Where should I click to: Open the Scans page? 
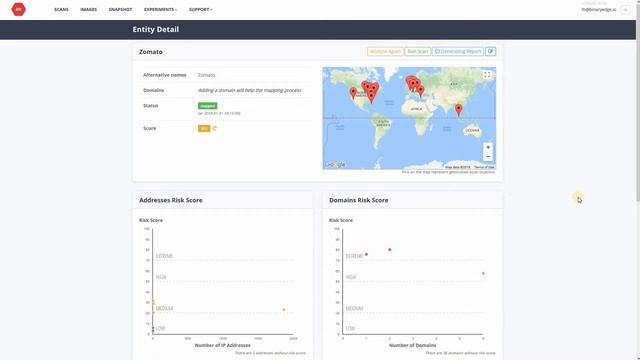click(61, 9)
